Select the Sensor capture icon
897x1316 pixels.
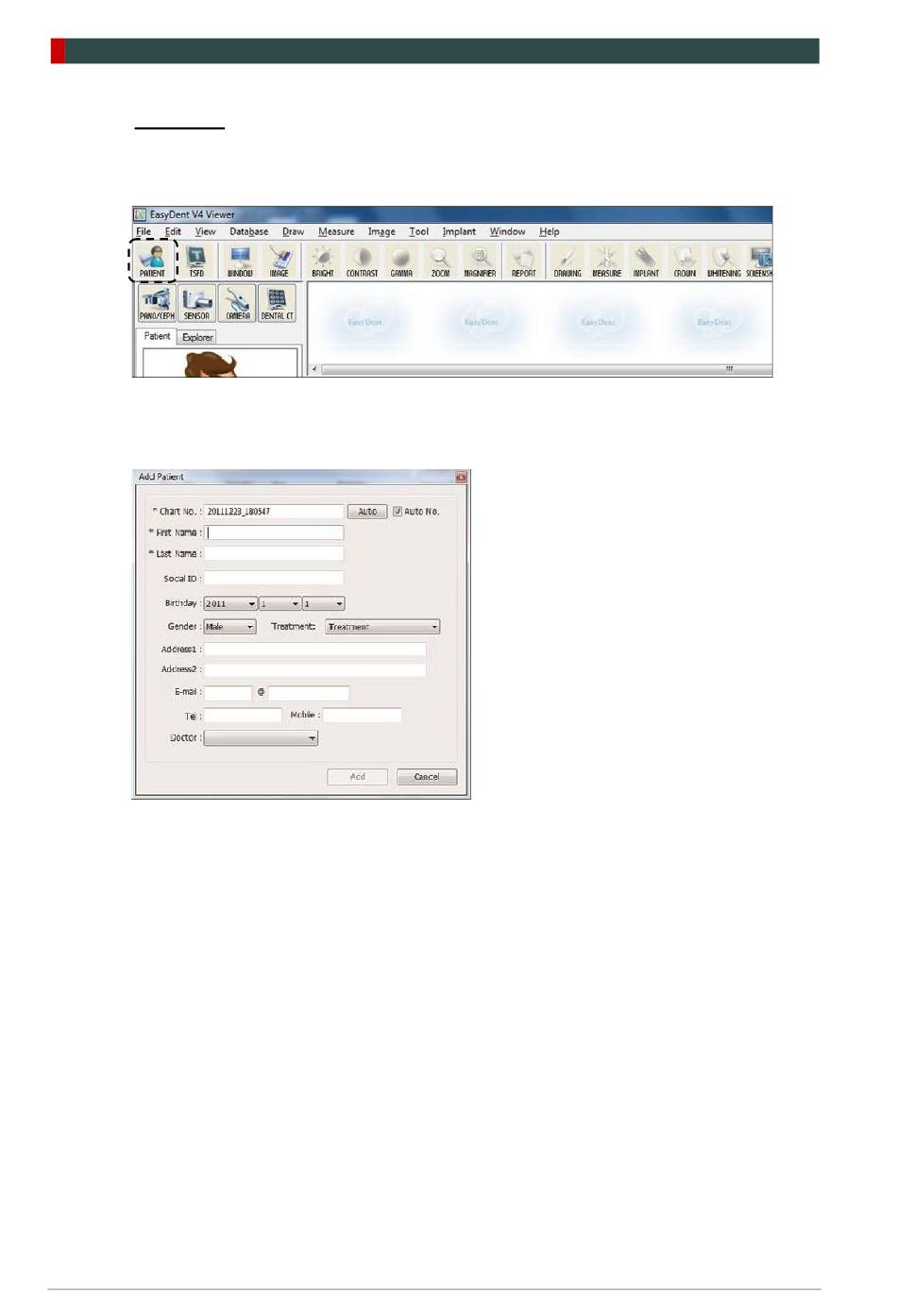tap(196, 303)
